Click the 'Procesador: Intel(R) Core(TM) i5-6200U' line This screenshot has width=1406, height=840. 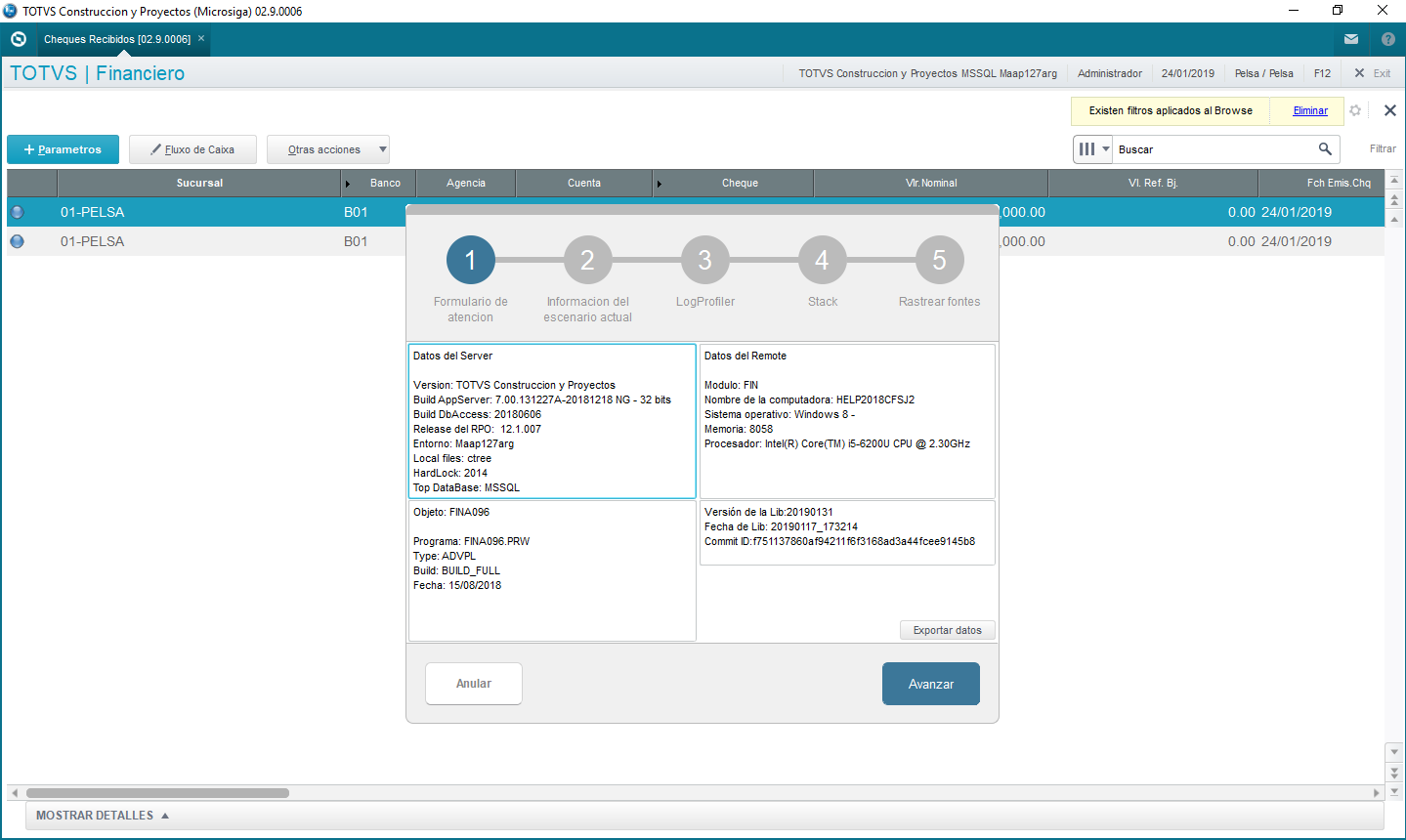coord(837,443)
